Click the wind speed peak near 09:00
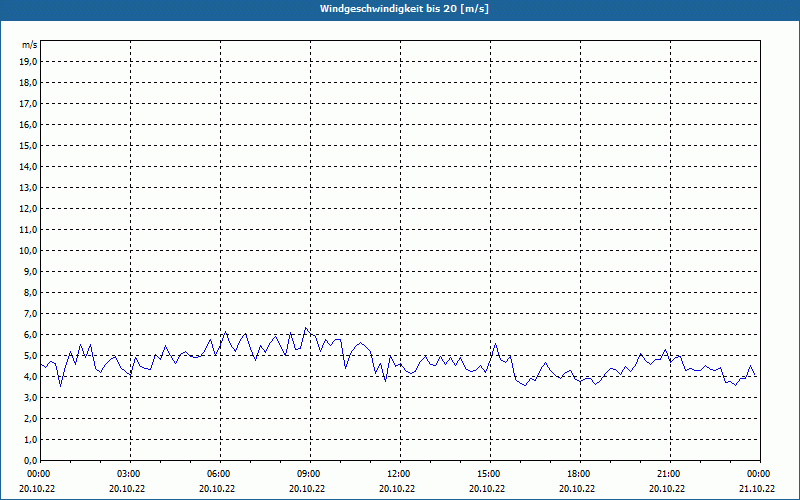The width and height of the screenshot is (800, 500). pyautogui.click(x=306, y=328)
